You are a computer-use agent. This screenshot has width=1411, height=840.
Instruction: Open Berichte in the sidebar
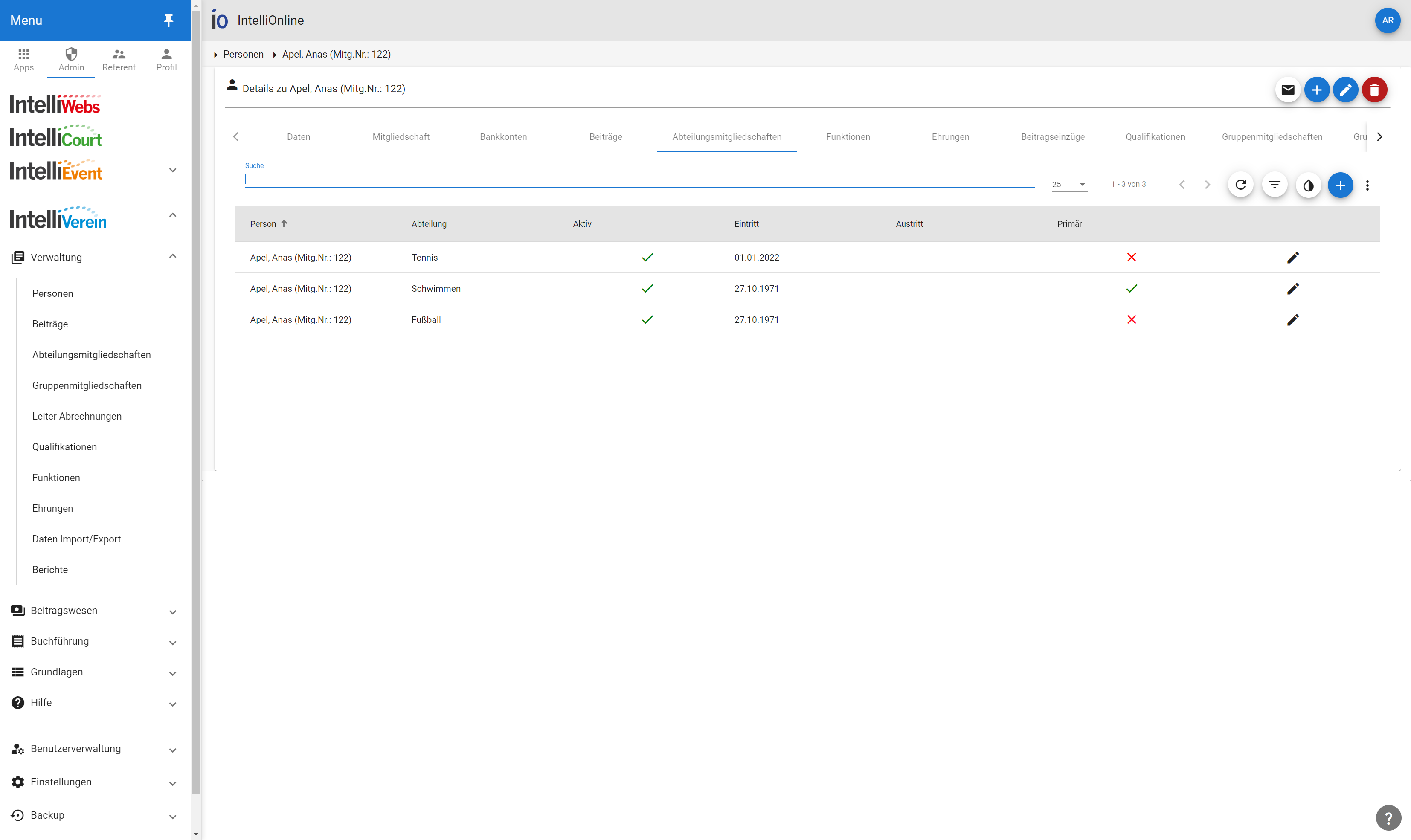(50, 569)
